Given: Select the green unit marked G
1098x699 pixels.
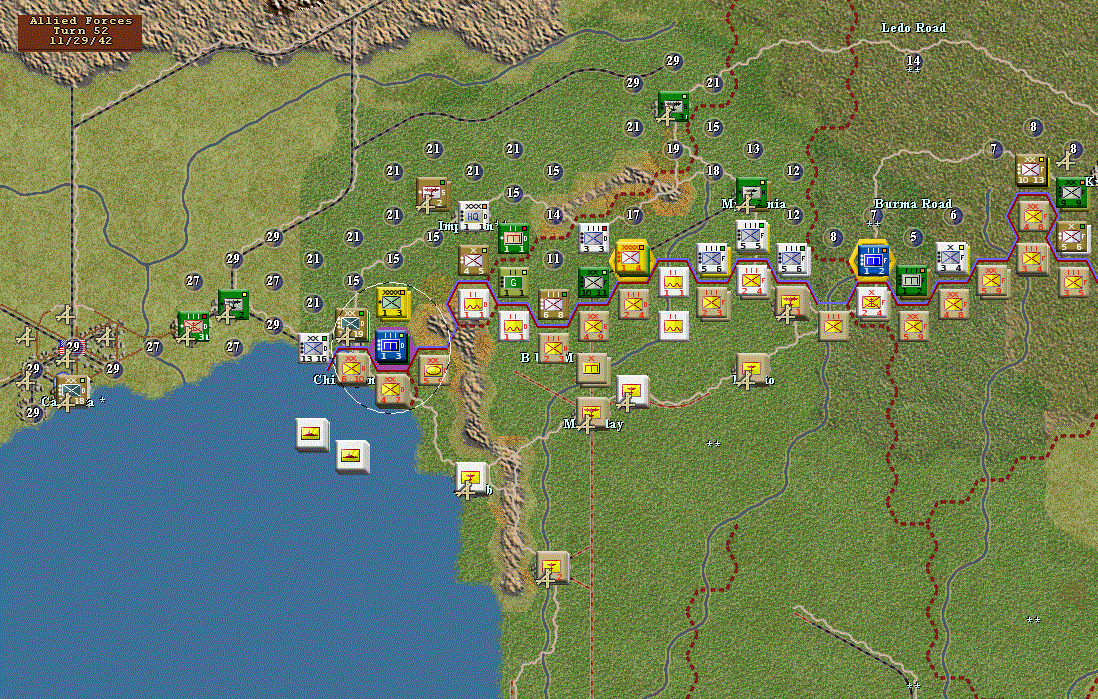Looking at the screenshot, I should pos(513,282).
